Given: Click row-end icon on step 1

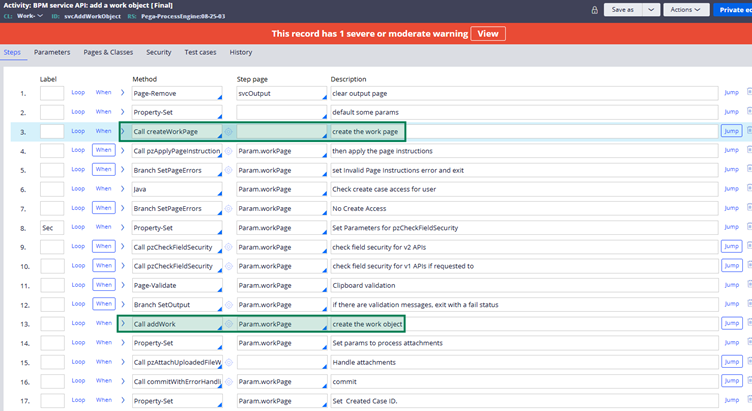Looking at the screenshot, I should click(749, 93).
